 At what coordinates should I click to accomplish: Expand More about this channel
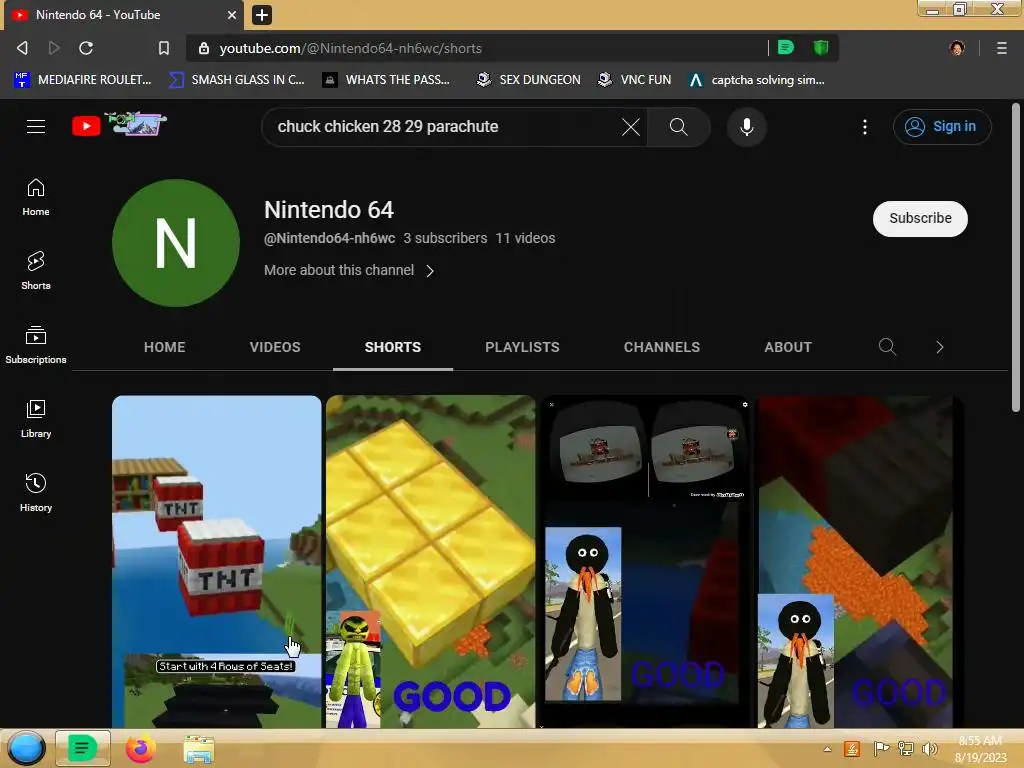point(349,270)
